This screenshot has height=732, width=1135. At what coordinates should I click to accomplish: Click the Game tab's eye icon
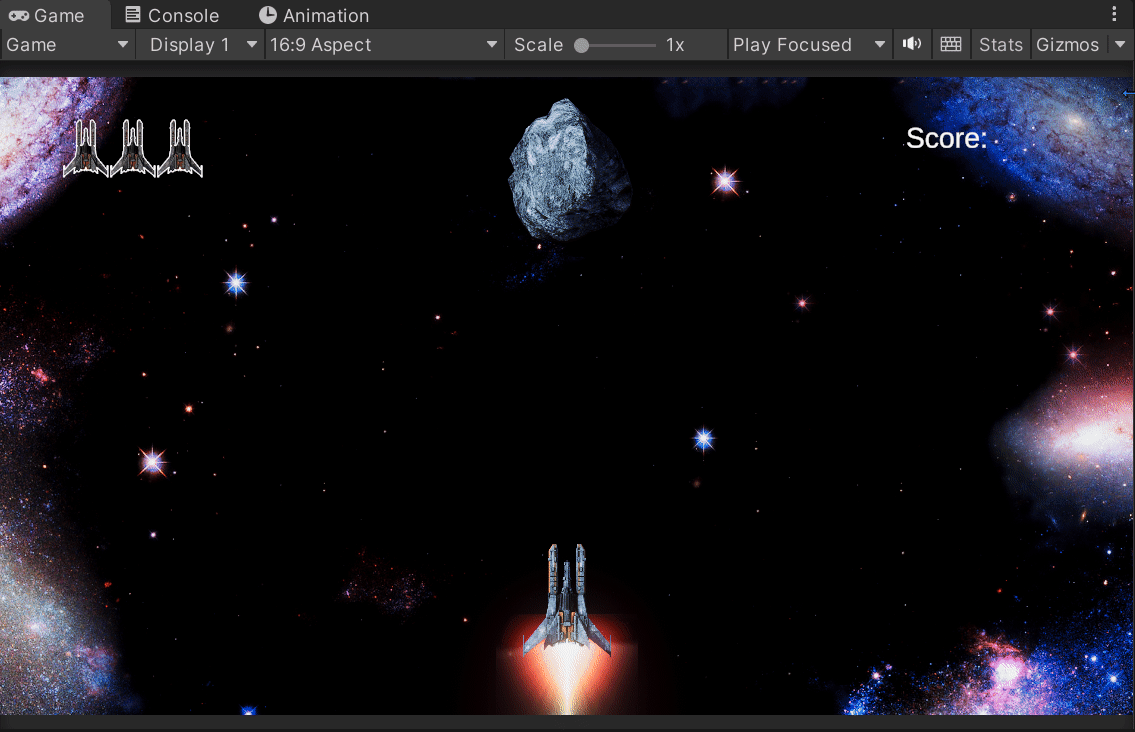coord(17,15)
